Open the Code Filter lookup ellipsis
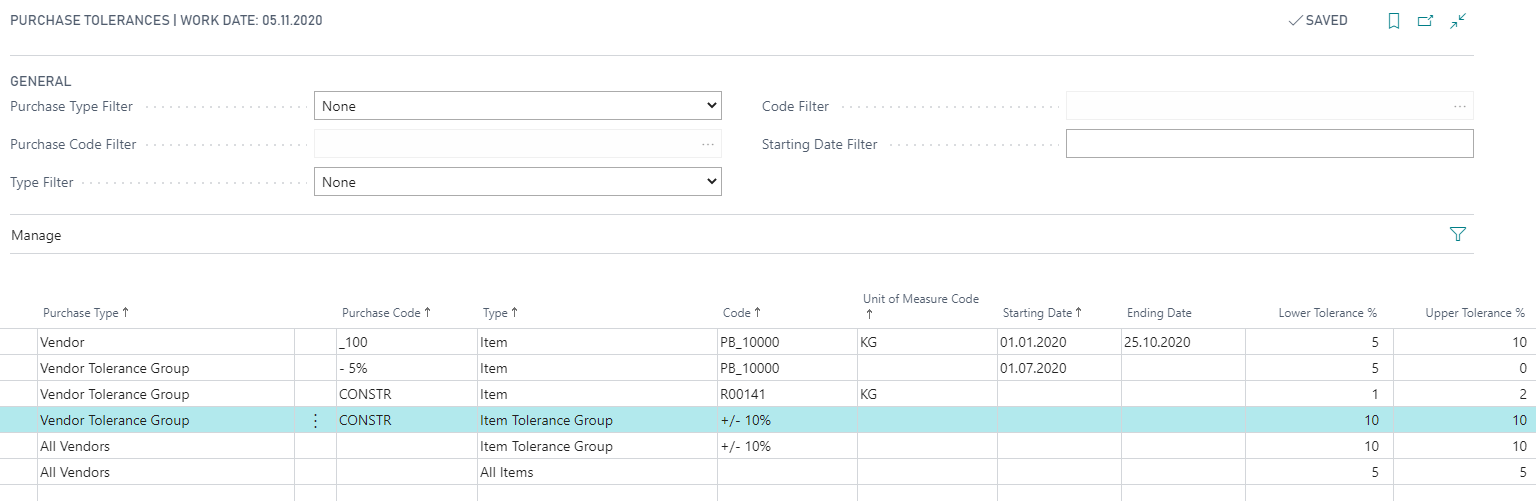Image resolution: width=1536 pixels, height=501 pixels. point(1460,106)
